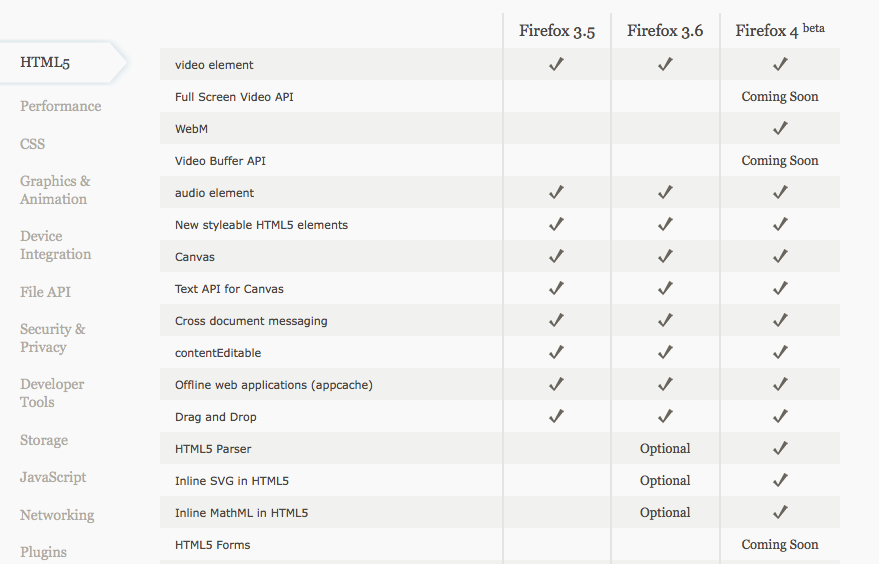Open the File API category
The height and width of the screenshot is (564, 879).
(x=45, y=292)
